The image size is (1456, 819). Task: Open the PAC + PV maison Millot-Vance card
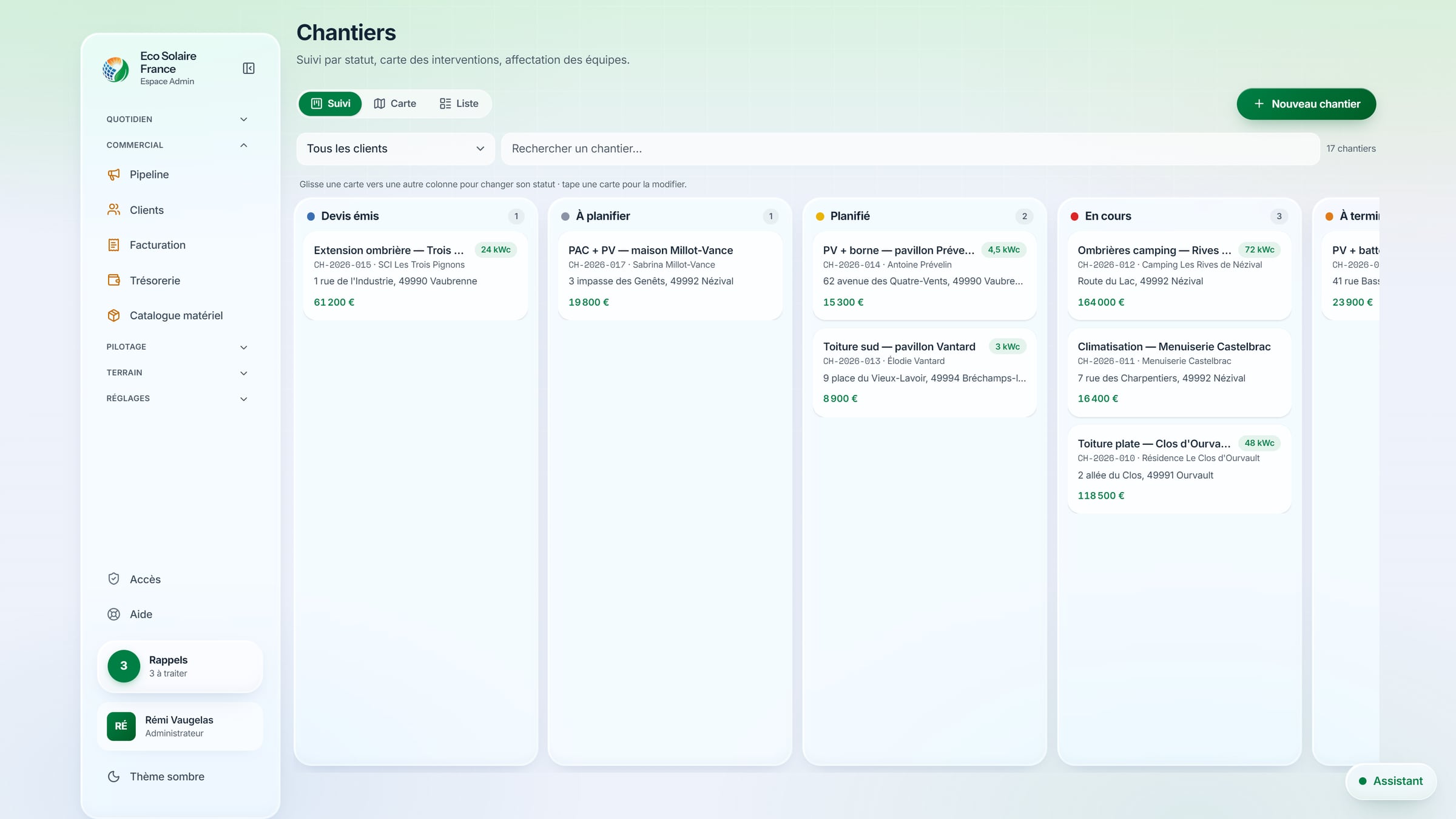pos(670,275)
